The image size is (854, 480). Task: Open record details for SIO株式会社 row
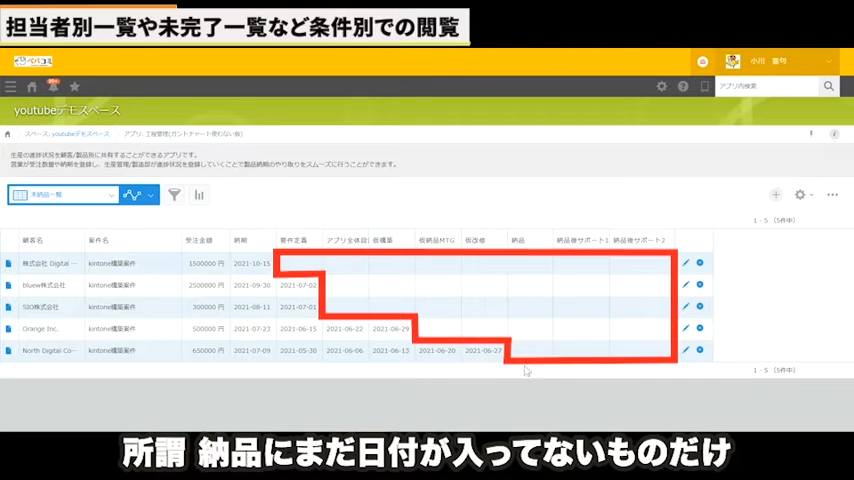(8, 307)
